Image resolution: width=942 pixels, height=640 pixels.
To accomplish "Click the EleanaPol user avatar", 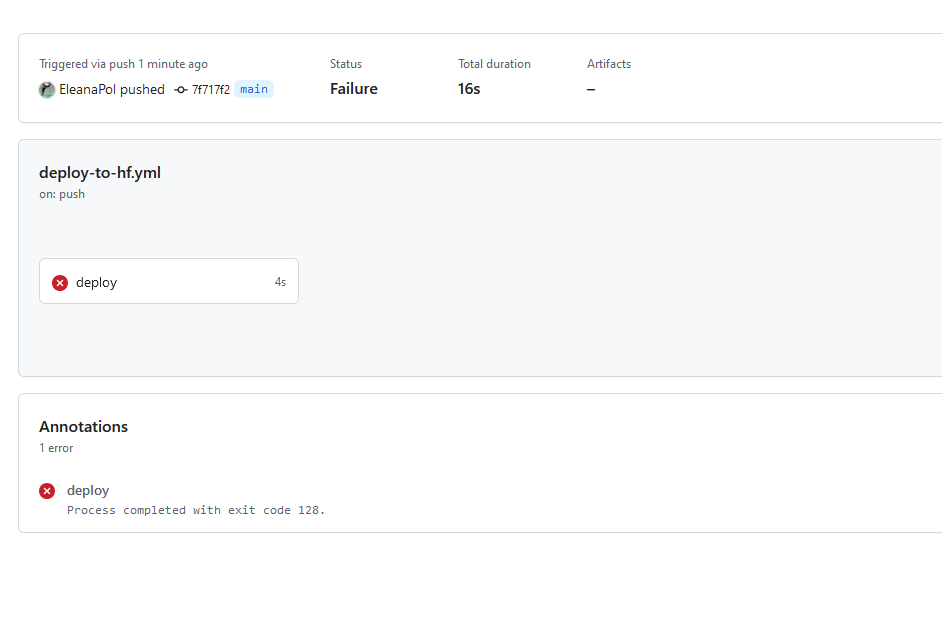I will point(47,90).
